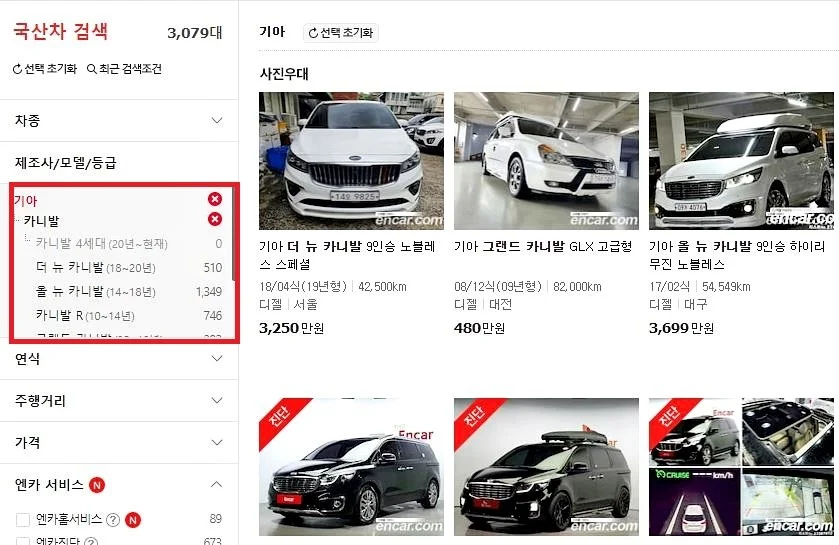Click the 사진우대 section heading
The image size is (839, 545).
click(x=284, y=74)
